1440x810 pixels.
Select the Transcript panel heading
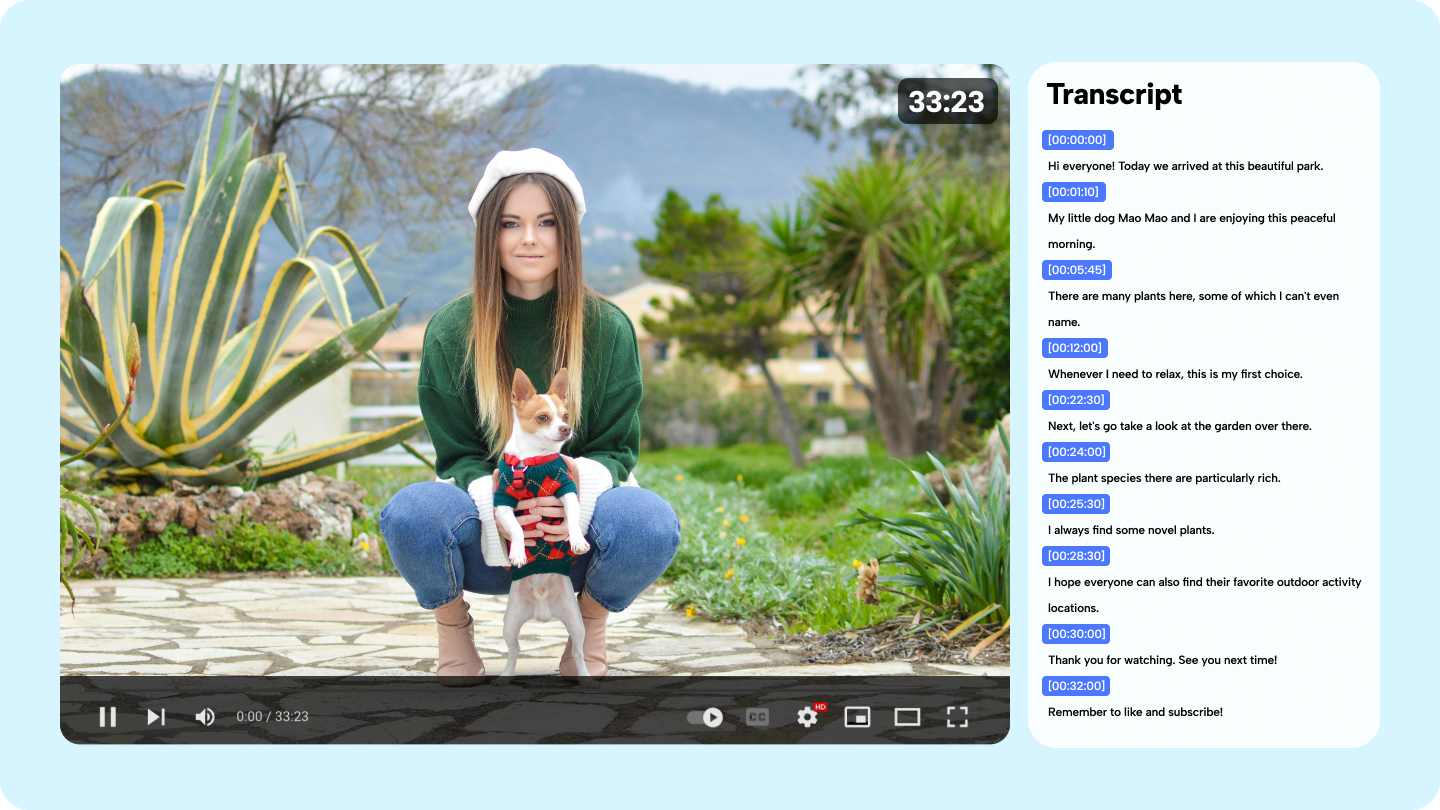(1114, 94)
